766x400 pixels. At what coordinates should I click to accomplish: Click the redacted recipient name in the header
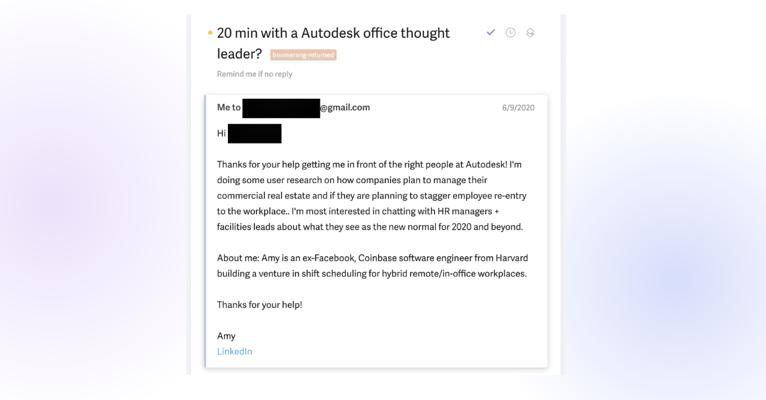(x=280, y=107)
